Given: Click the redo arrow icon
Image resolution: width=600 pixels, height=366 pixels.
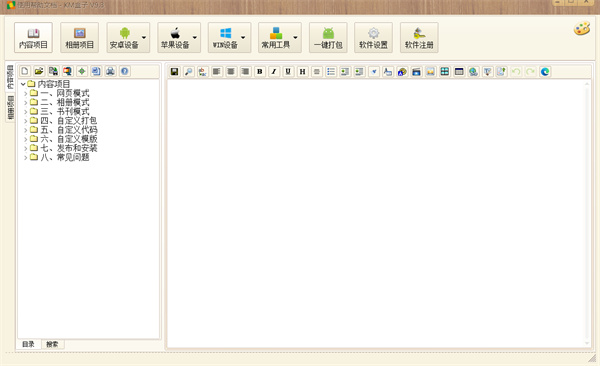Looking at the screenshot, I should tap(530, 72).
